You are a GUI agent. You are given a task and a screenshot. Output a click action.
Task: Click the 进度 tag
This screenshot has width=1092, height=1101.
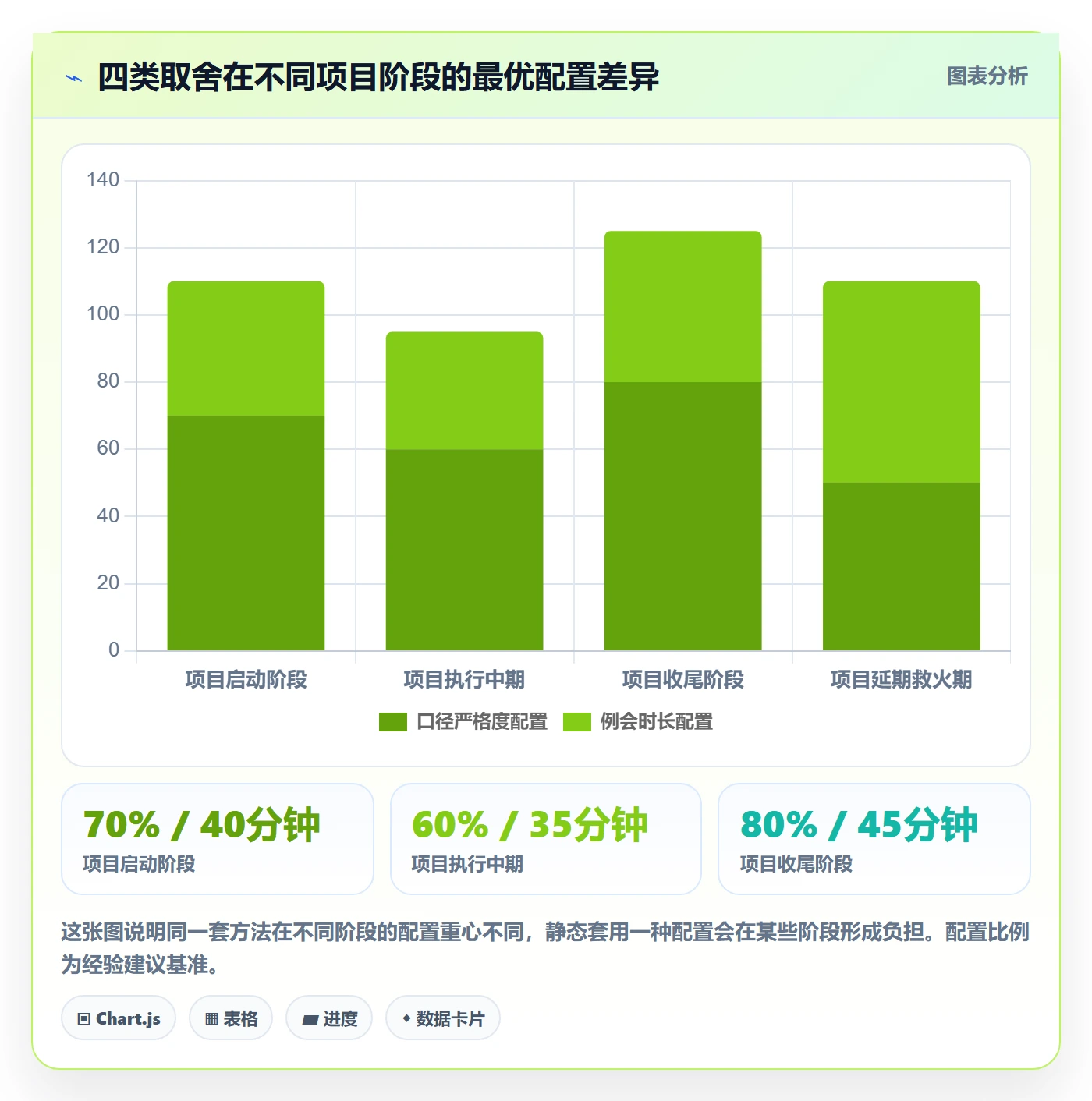click(x=329, y=1018)
